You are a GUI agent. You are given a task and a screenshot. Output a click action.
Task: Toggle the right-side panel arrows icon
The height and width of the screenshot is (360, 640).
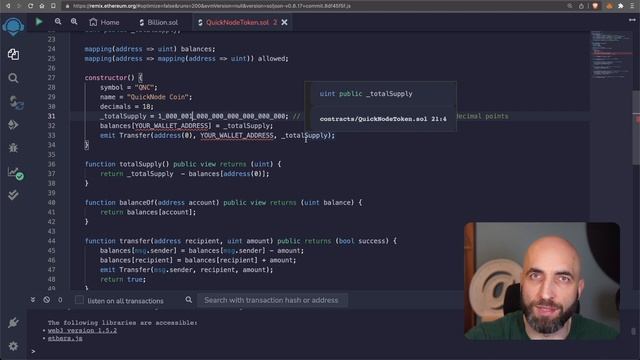pos(632,20)
